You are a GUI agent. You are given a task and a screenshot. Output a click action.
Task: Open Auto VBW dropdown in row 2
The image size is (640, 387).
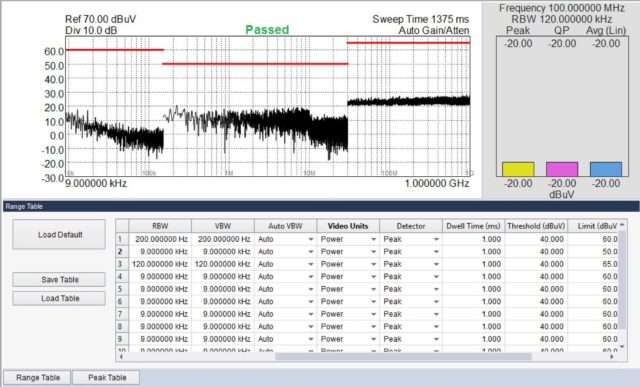pos(311,252)
